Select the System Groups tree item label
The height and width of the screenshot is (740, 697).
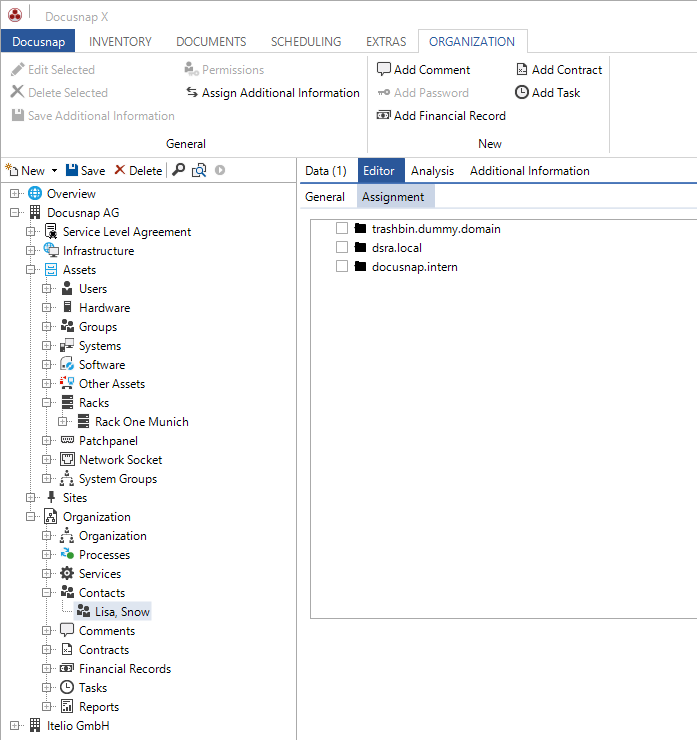click(118, 479)
